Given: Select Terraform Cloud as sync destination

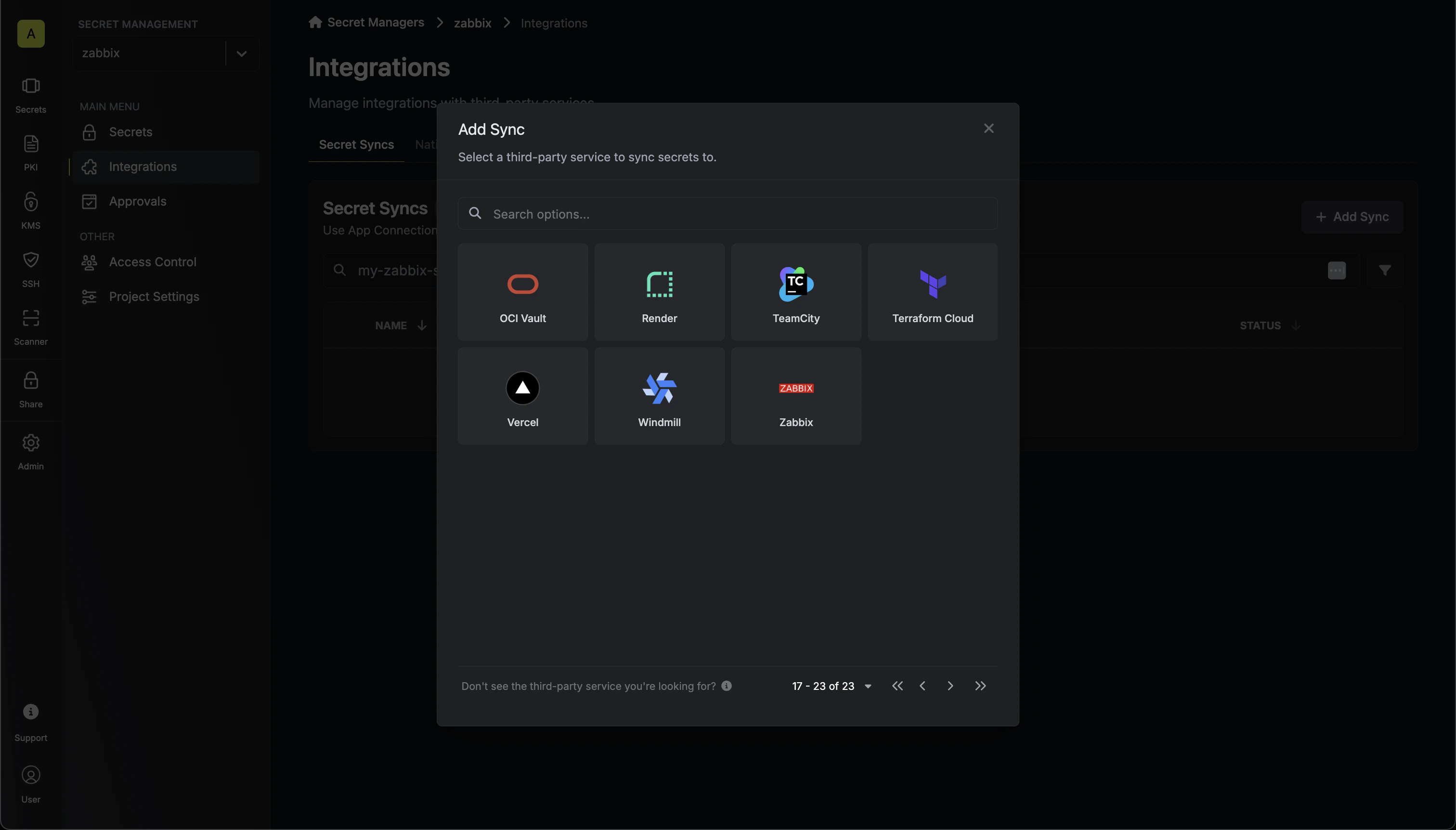Looking at the screenshot, I should point(933,292).
